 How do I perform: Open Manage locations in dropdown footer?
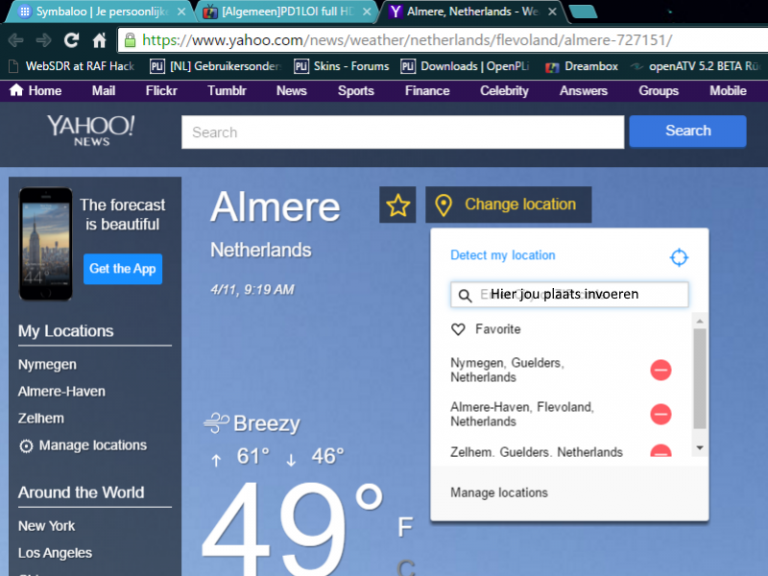tap(499, 493)
